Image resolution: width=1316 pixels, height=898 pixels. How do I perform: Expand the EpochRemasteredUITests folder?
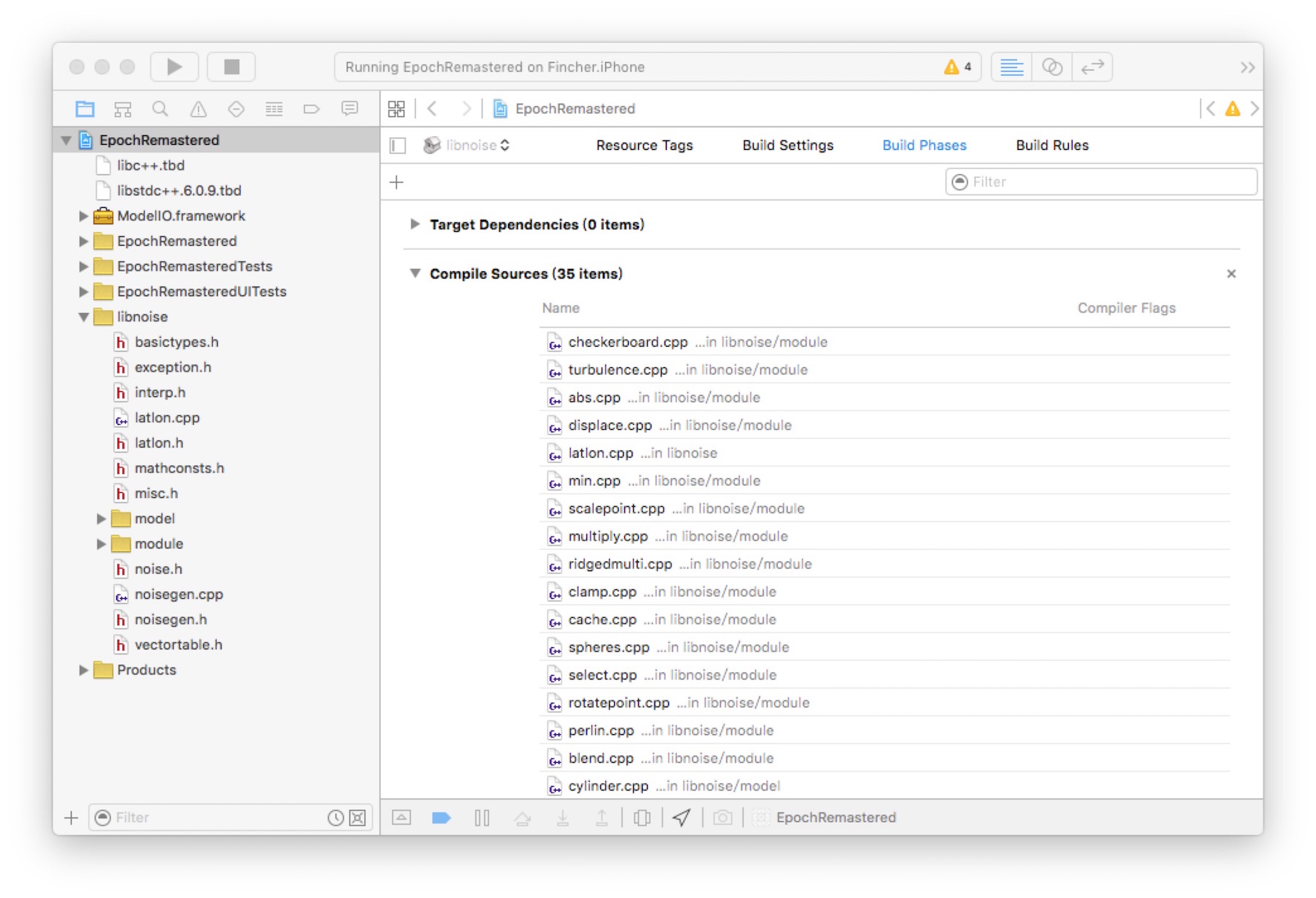coord(83,292)
